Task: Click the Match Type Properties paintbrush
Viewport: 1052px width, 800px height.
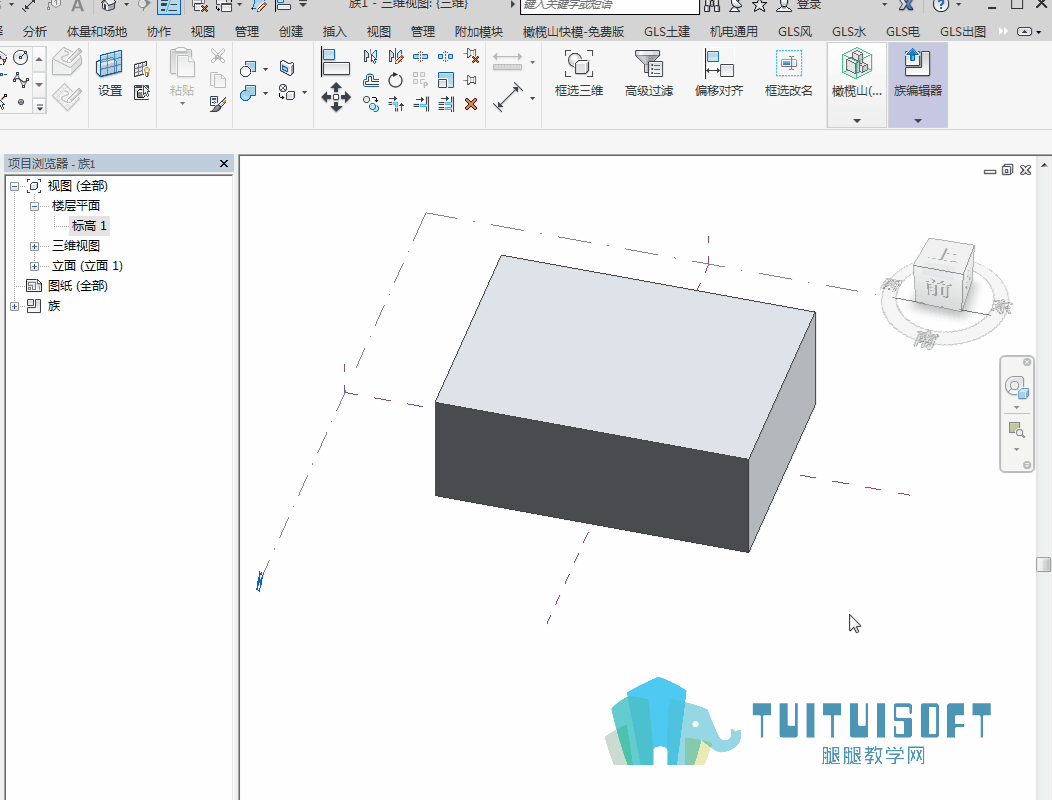Action: click(217, 103)
